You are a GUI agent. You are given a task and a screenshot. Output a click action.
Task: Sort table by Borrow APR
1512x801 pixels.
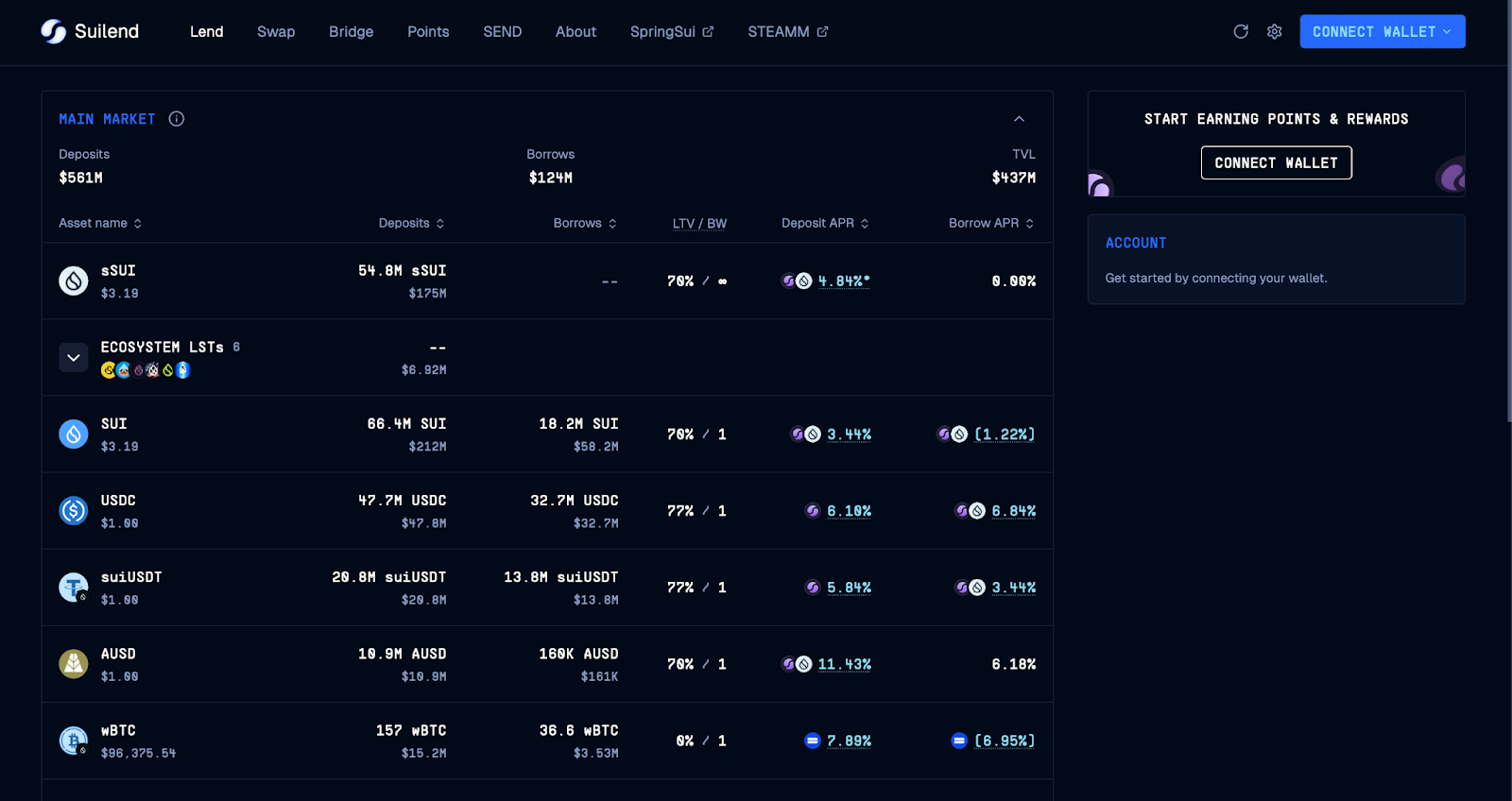click(x=992, y=223)
